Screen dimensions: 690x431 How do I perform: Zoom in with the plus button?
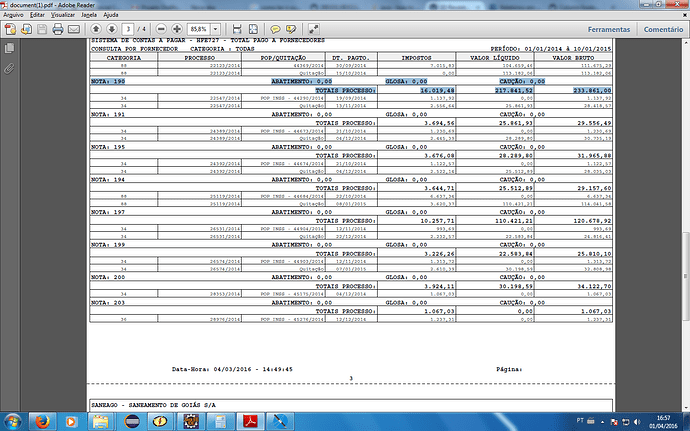tap(177, 29)
